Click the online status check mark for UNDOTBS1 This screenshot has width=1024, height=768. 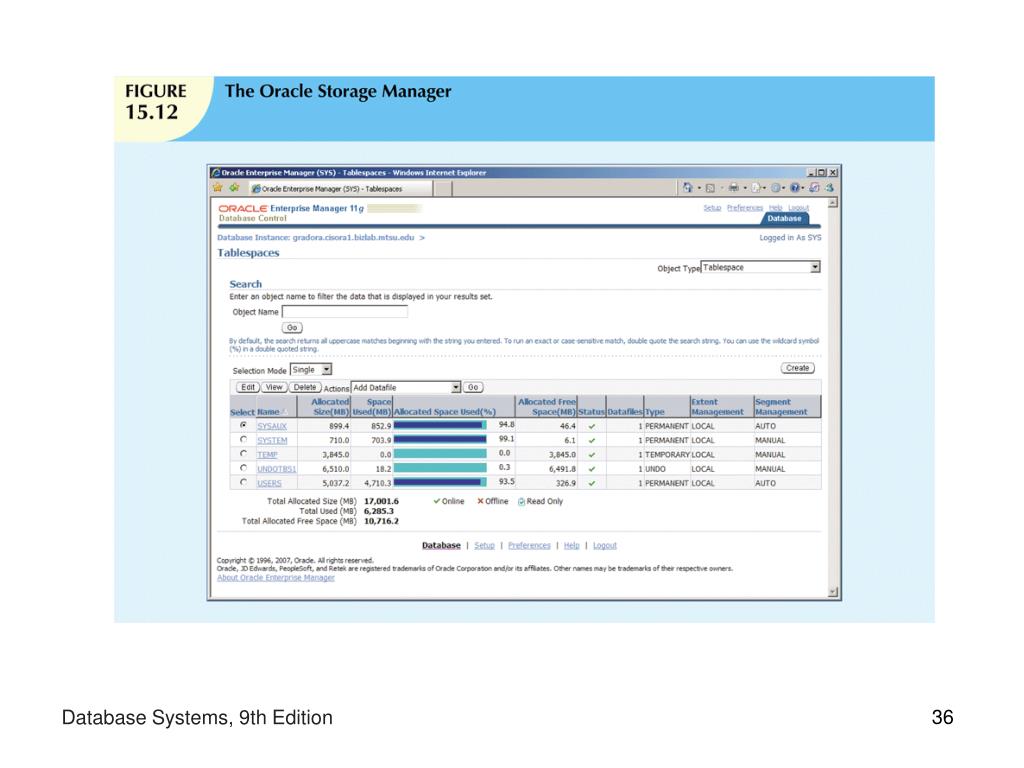pos(592,470)
